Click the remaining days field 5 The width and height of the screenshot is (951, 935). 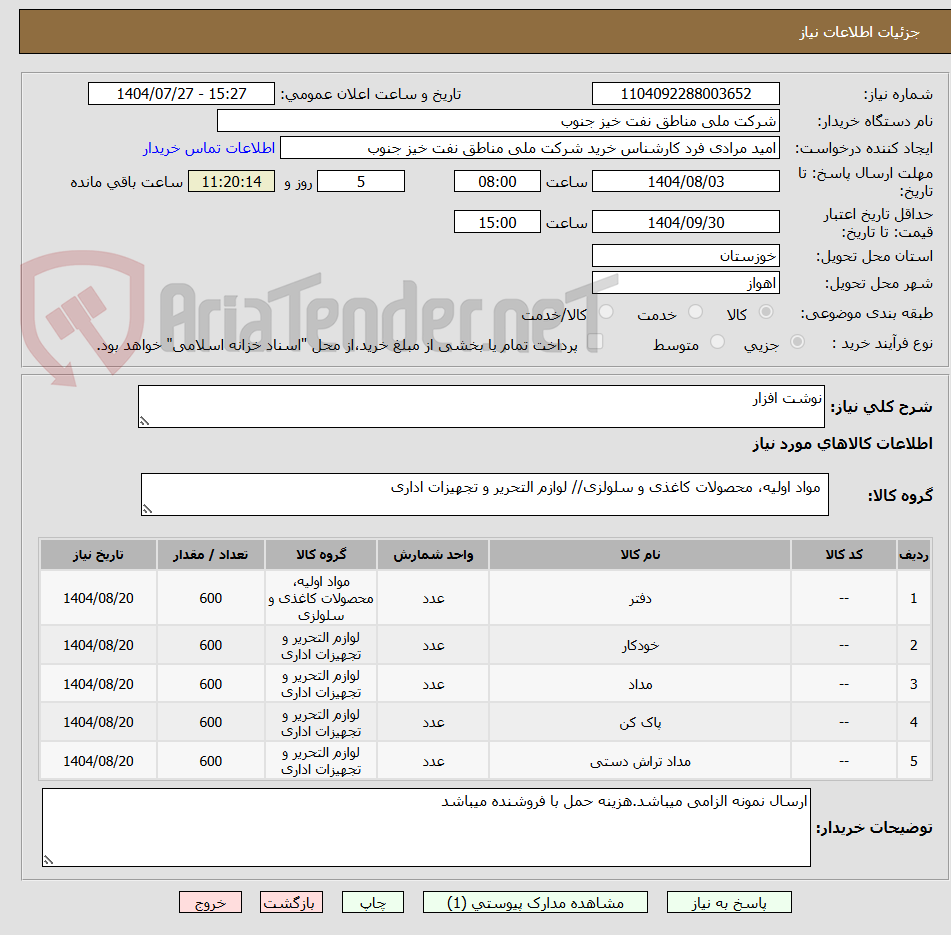tap(361, 181)
